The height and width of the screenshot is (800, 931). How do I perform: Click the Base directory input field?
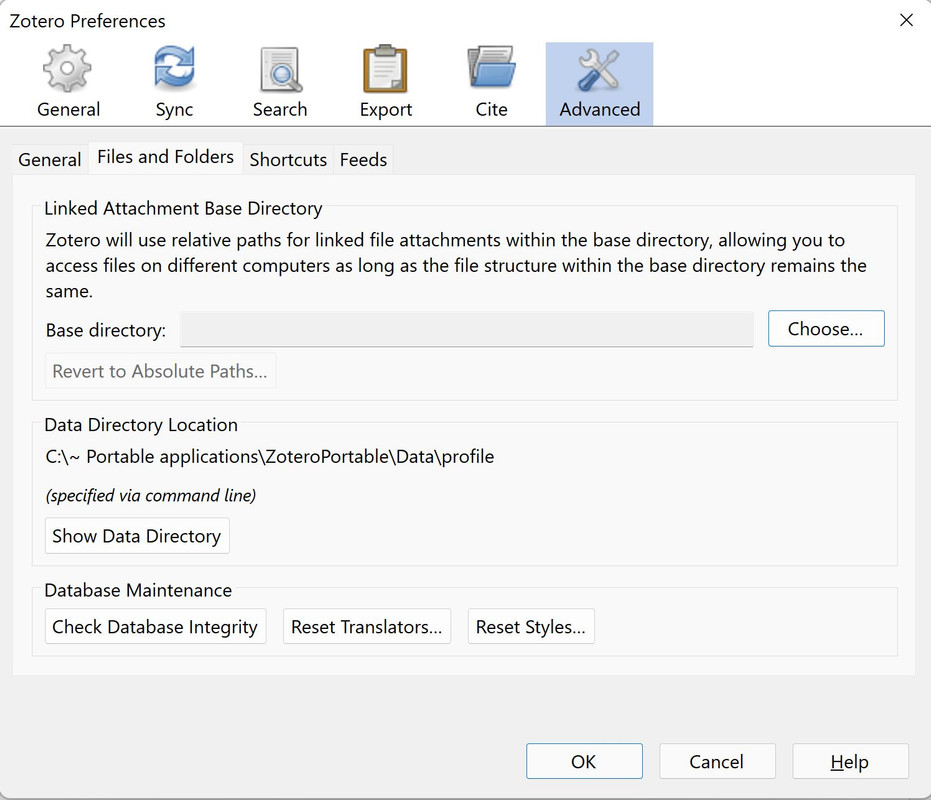467,328
